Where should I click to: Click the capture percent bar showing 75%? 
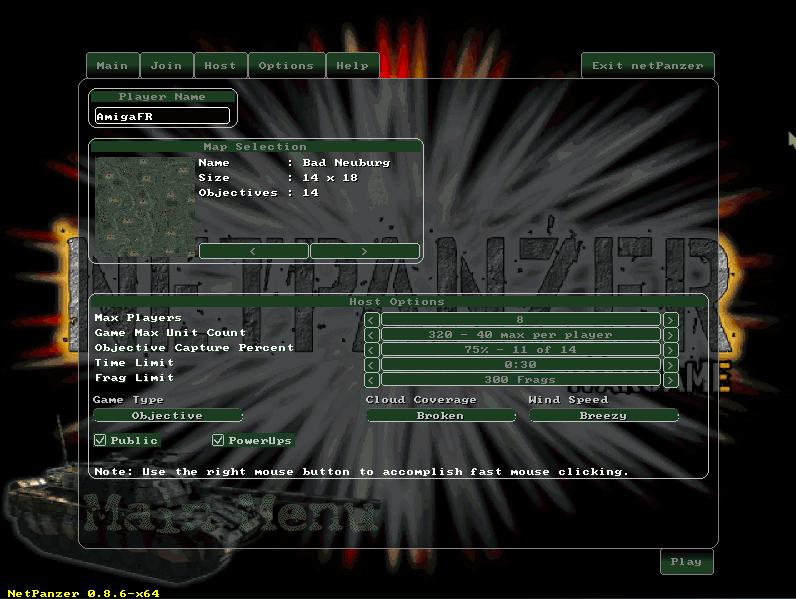521,350
